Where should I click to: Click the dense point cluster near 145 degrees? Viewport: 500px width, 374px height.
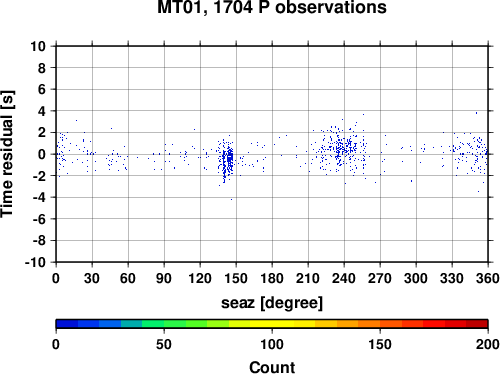227,159
